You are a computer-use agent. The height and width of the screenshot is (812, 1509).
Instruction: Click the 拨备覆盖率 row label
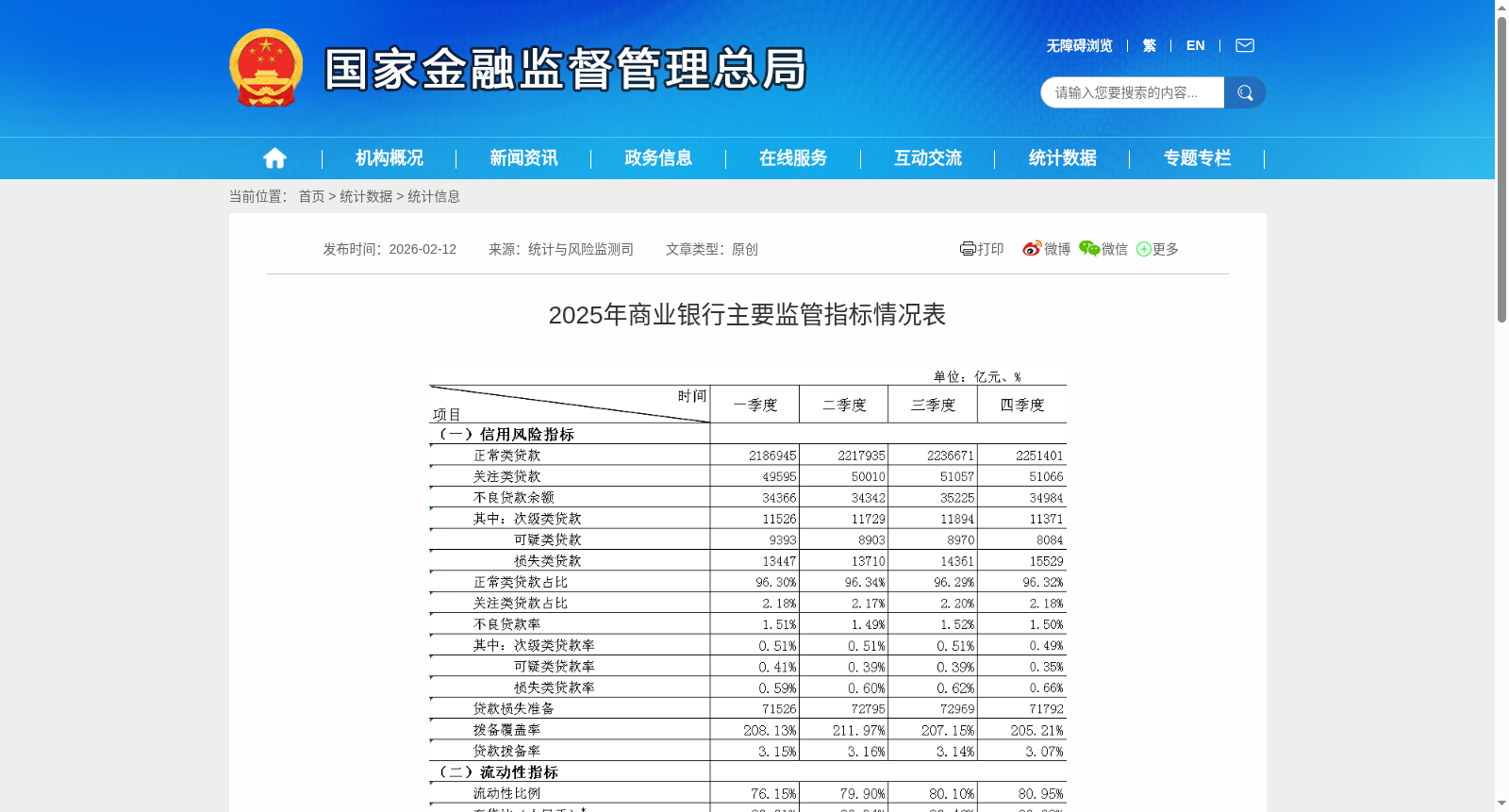tap(507, 730)
